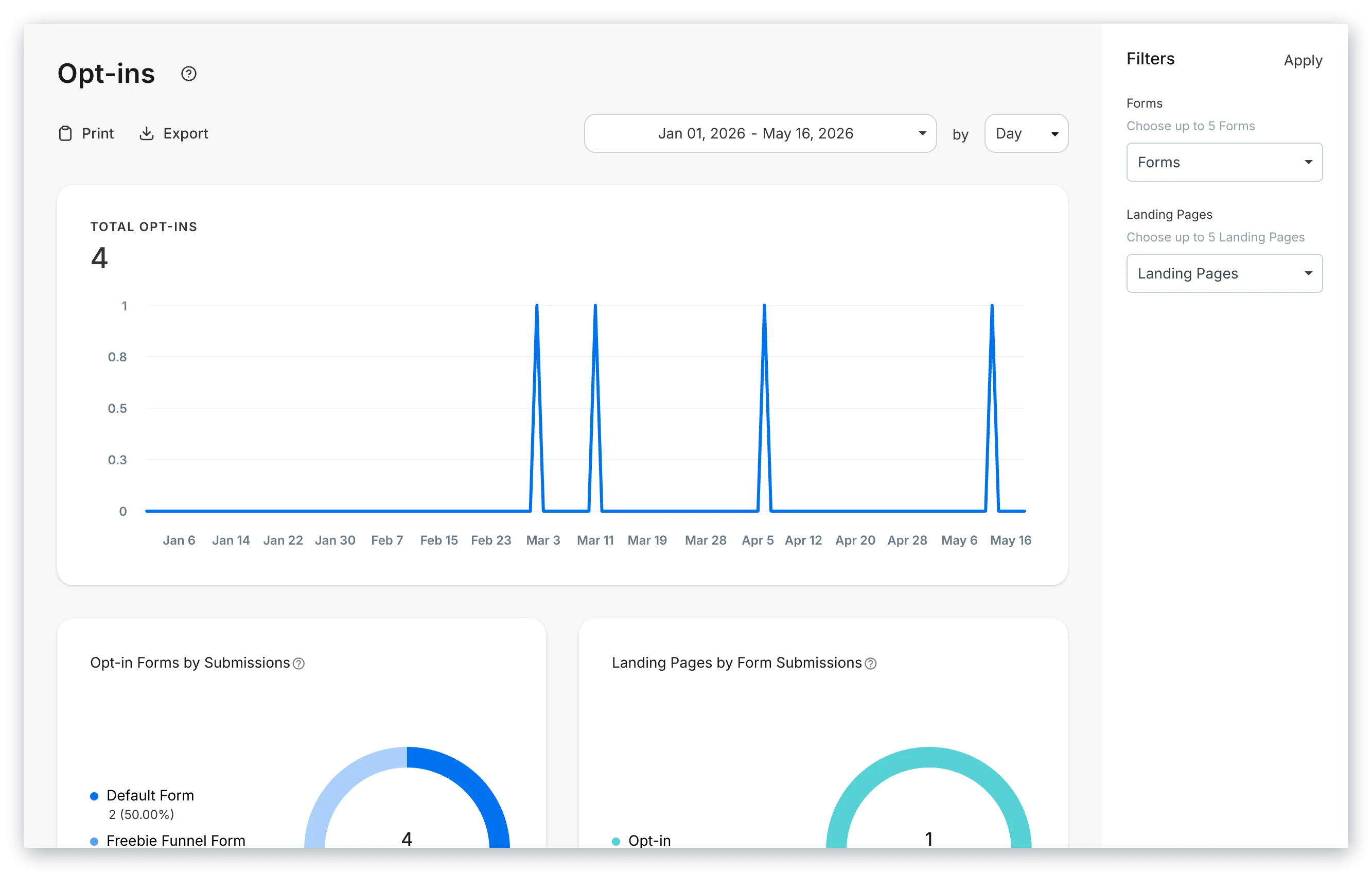Click the Filters panel heading

1150,59
